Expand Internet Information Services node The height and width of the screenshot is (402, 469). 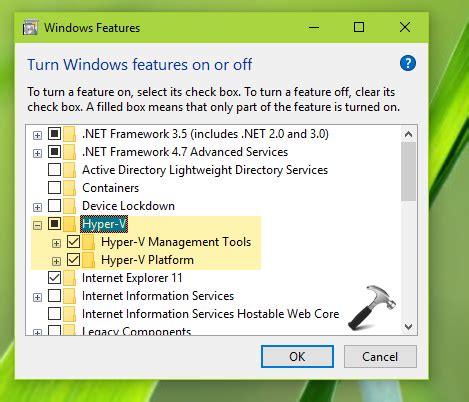pyautogui.click(x=37, y=297)
